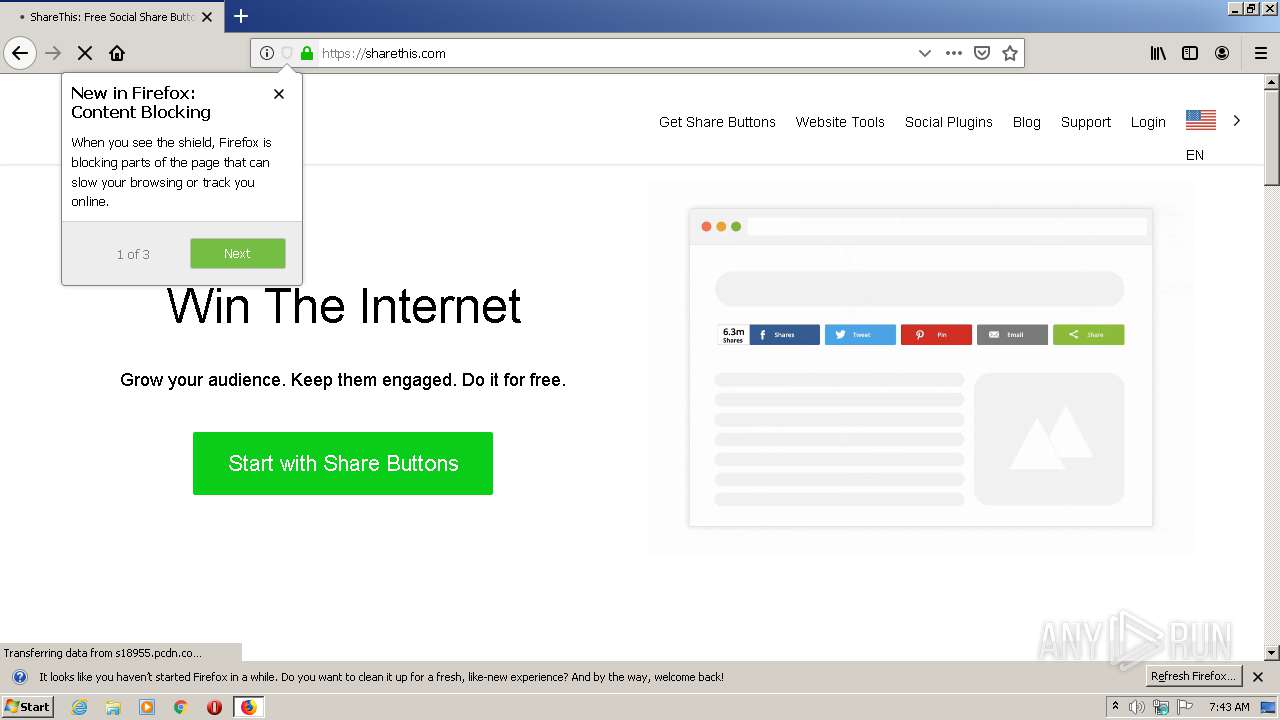Image resolution: width=1280 pixels, height=720 pixels.
Task: Open Windows Explorer folder on taskbar
Action: tap(113, 707)
